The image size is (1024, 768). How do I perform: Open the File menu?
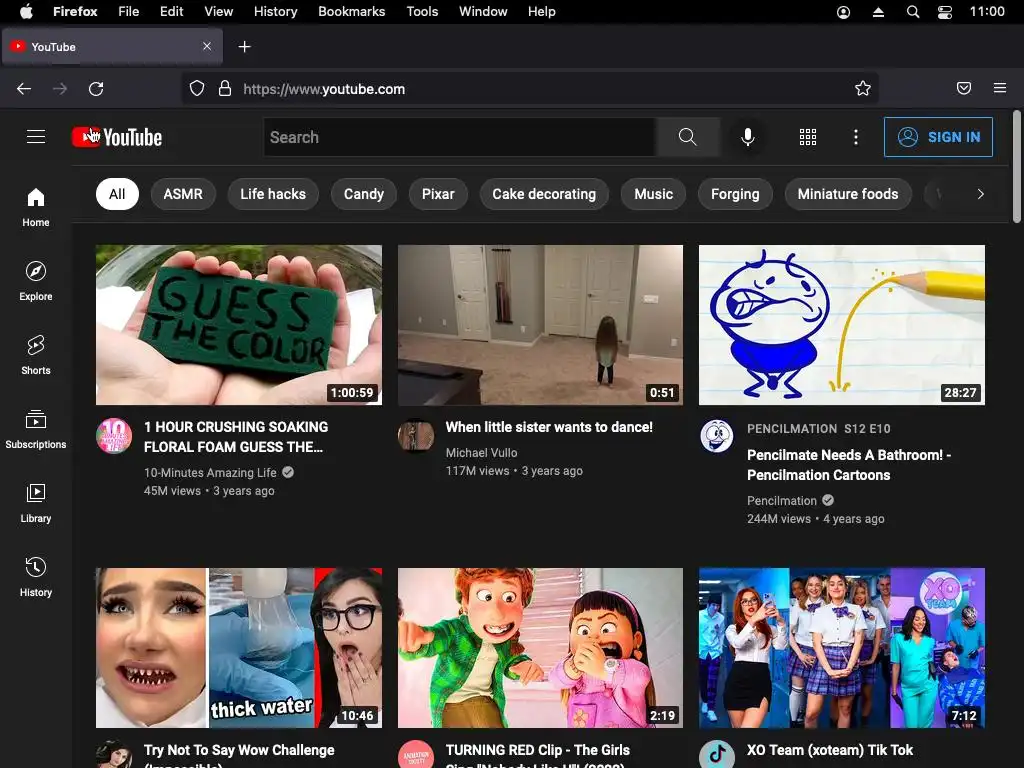tap(129, 12)
